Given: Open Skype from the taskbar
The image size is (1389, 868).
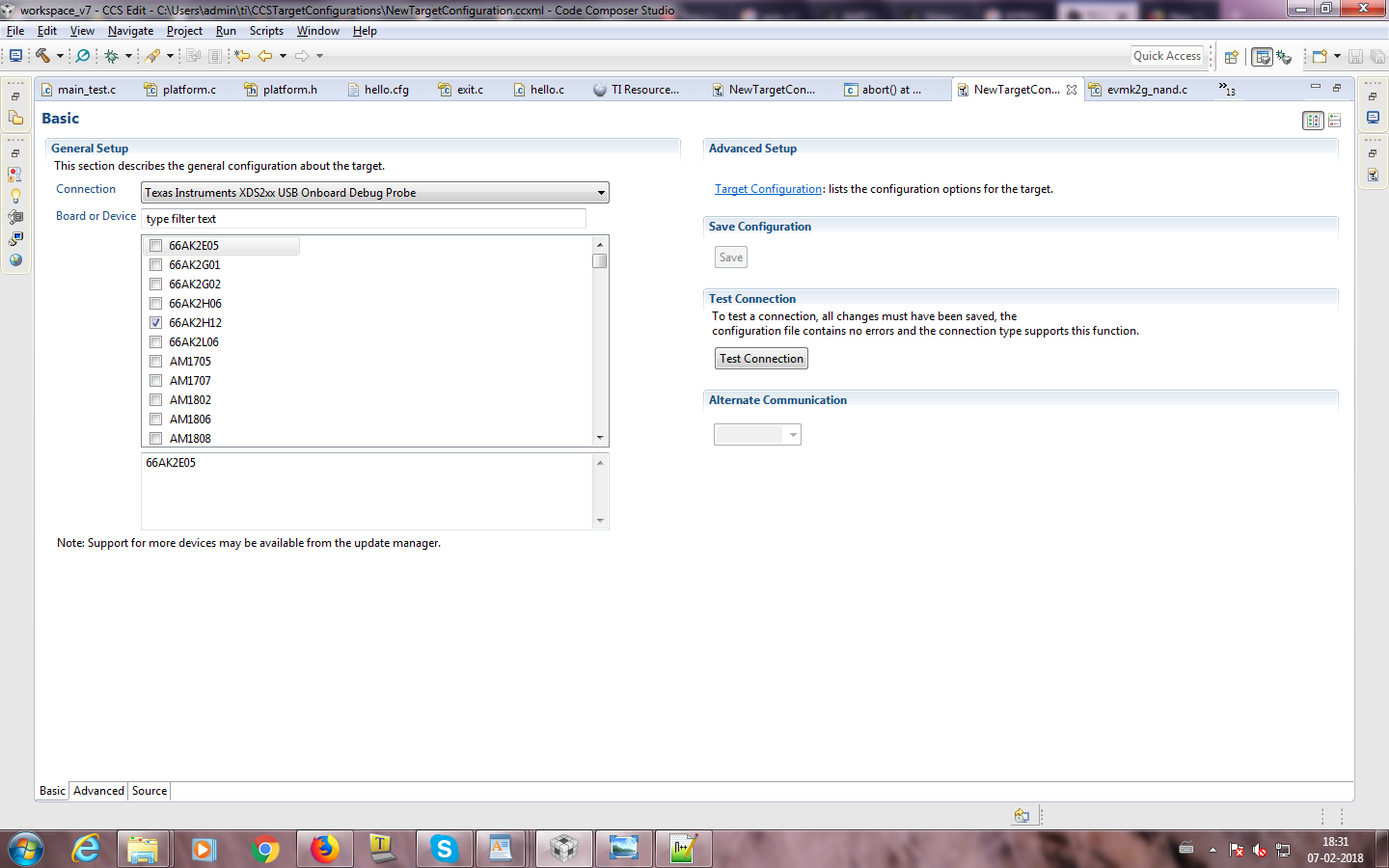Looking at the screenshot, I should pos(444,849).
